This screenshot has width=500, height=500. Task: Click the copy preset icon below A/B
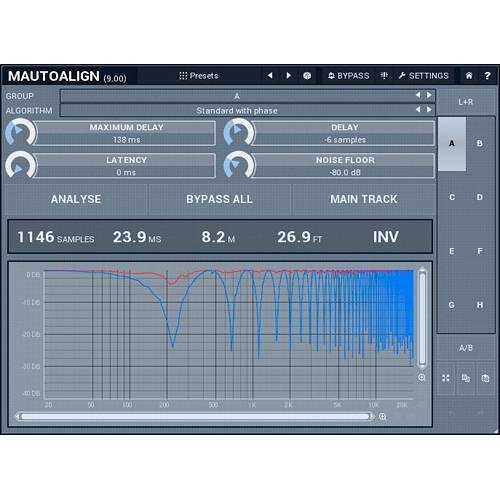pos(466,378)
